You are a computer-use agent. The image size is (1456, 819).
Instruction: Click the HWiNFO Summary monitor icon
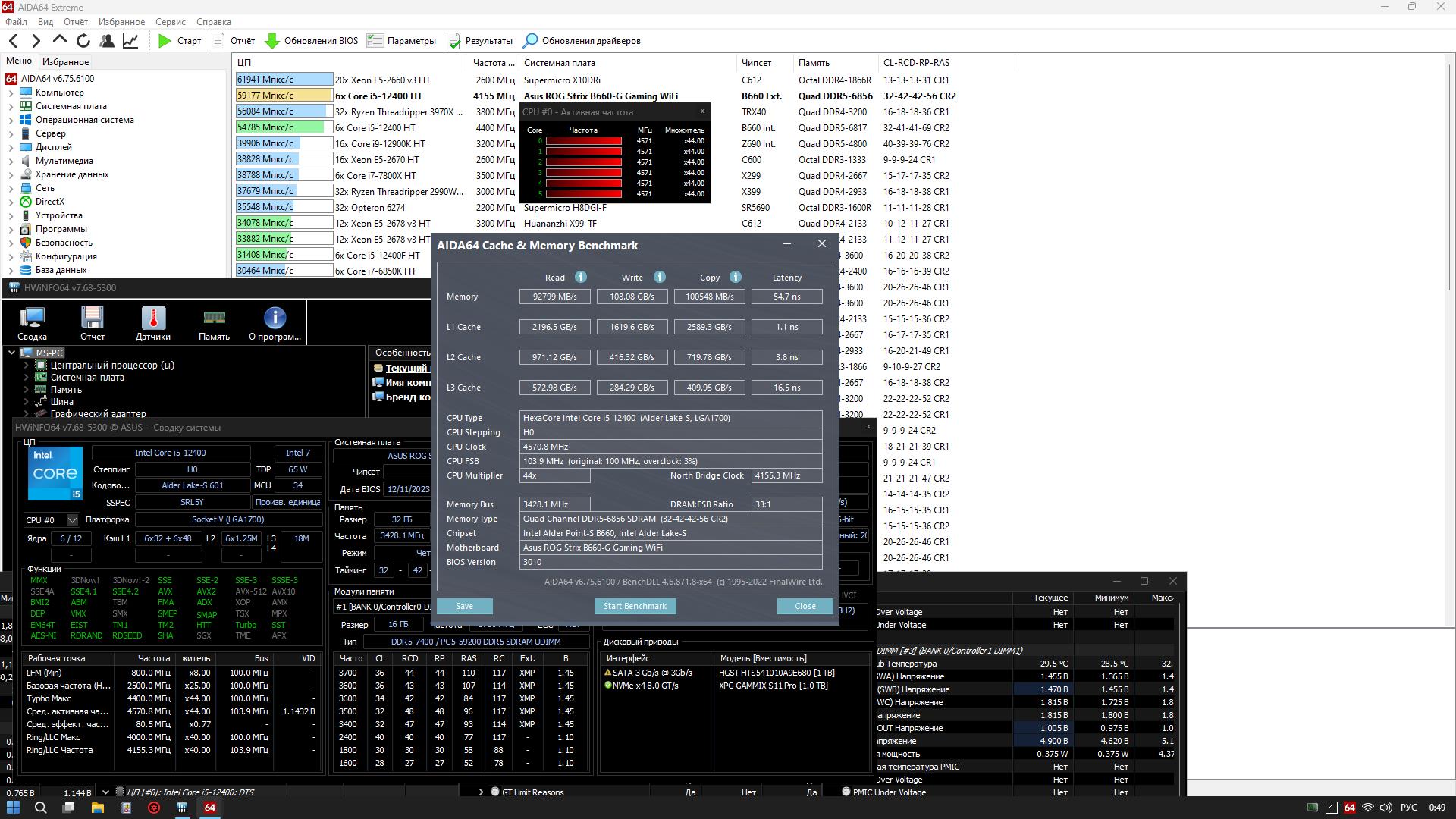tap(32, 318)
